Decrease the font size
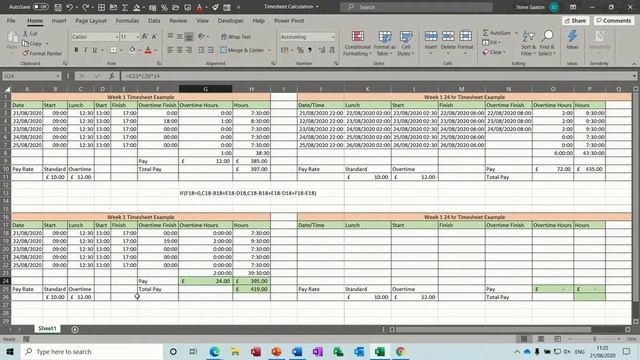Screen dimensions: 640x360 (154, 37)
